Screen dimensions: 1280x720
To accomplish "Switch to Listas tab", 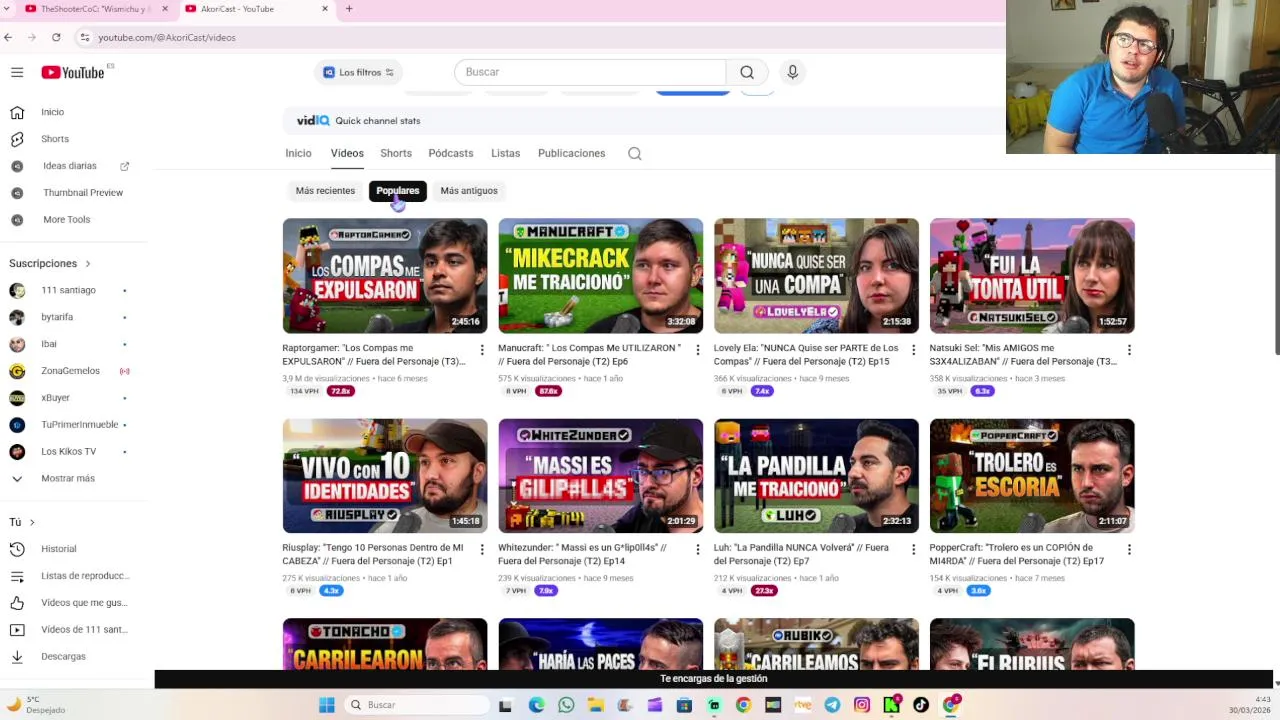I will pos(505,153).
